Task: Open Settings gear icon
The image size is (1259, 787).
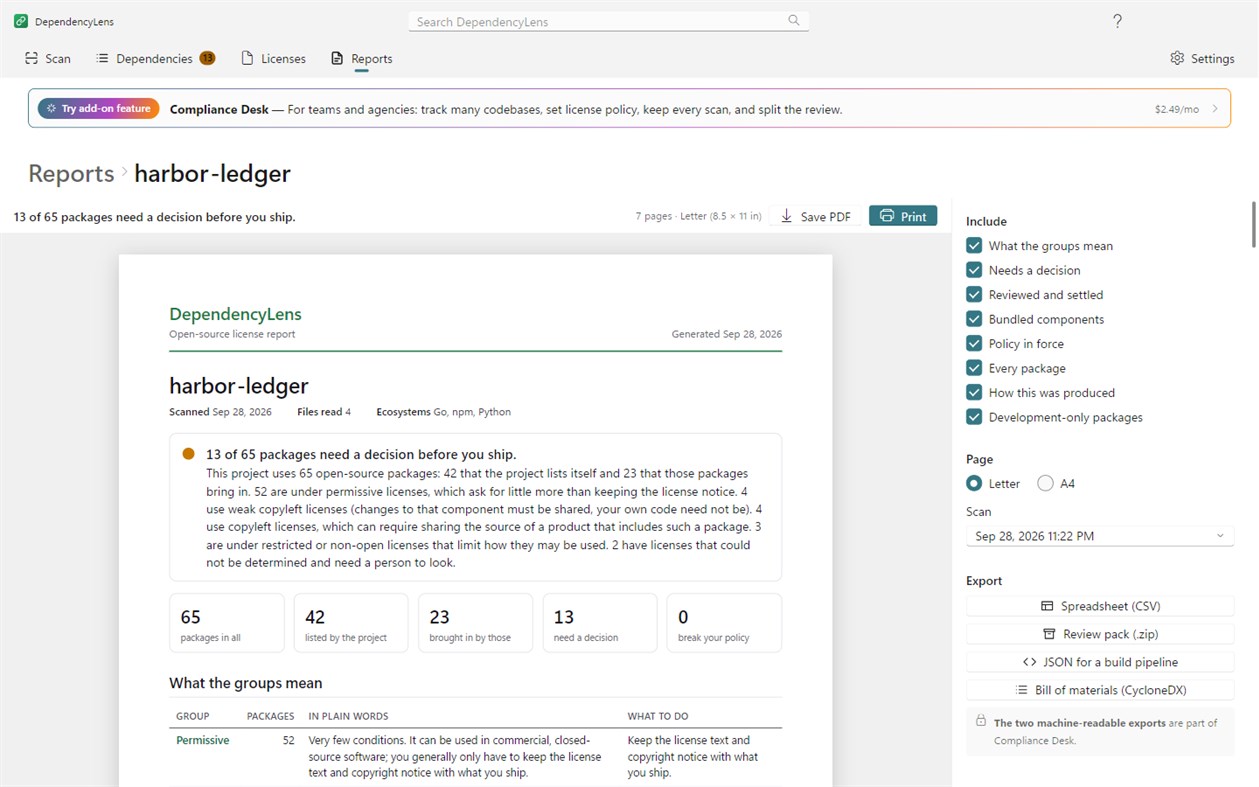Action: [1177, 58]
